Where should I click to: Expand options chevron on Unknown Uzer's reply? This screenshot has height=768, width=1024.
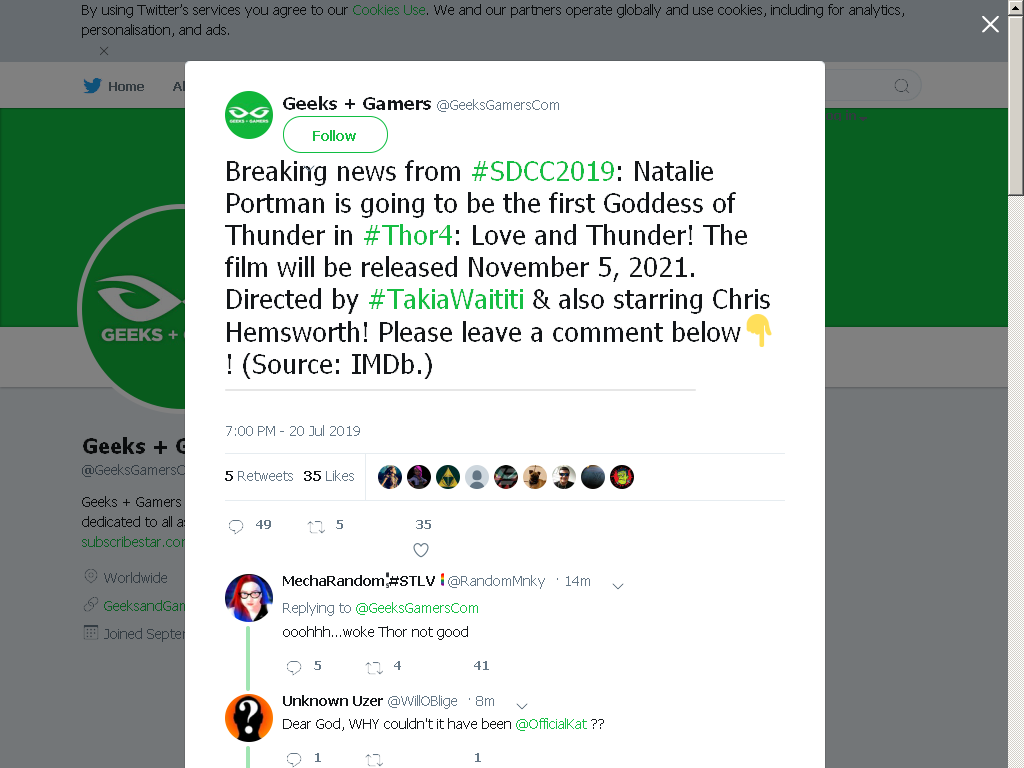[522, 705]
